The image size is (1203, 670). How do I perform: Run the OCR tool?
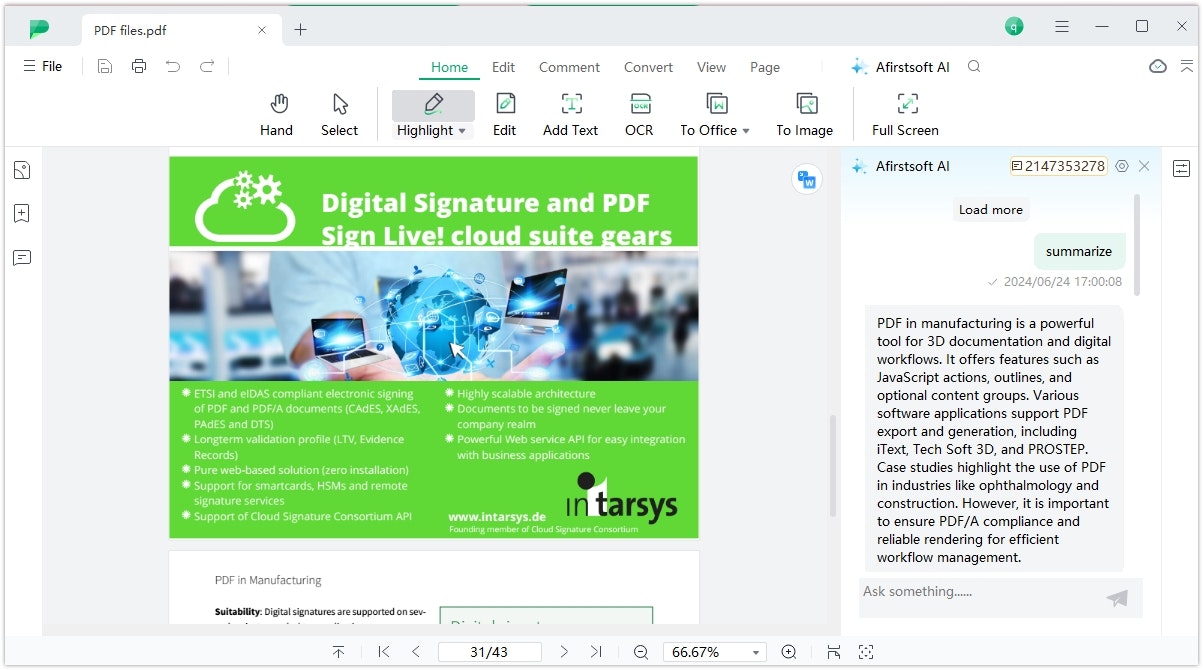click(639, 115)
